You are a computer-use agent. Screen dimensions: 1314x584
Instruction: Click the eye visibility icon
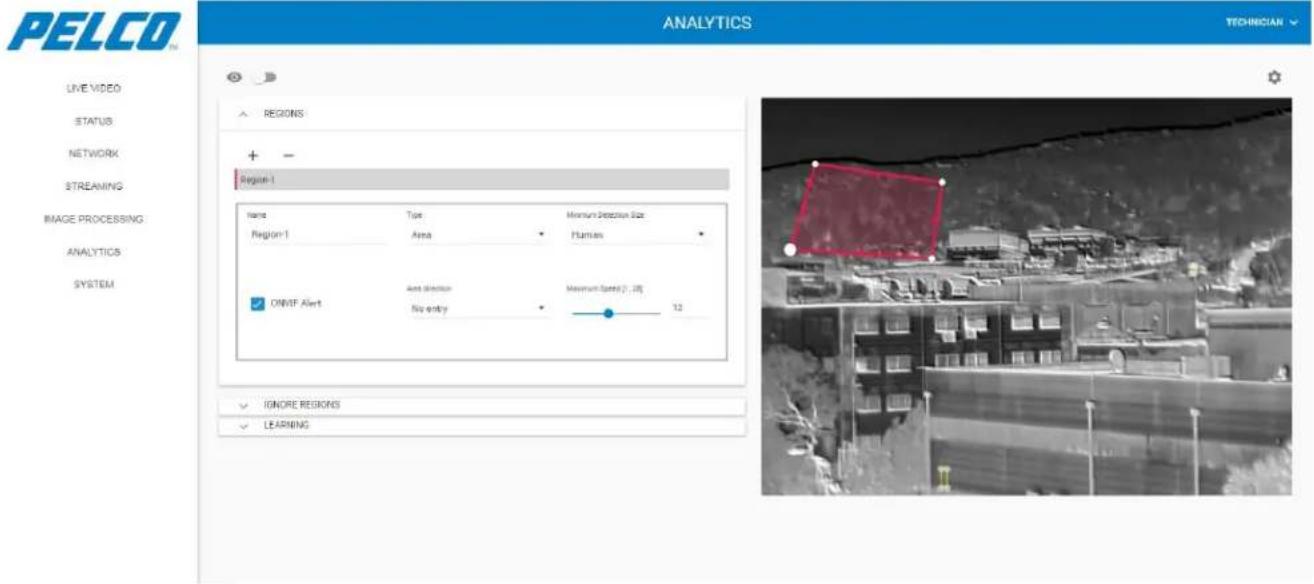236,77
